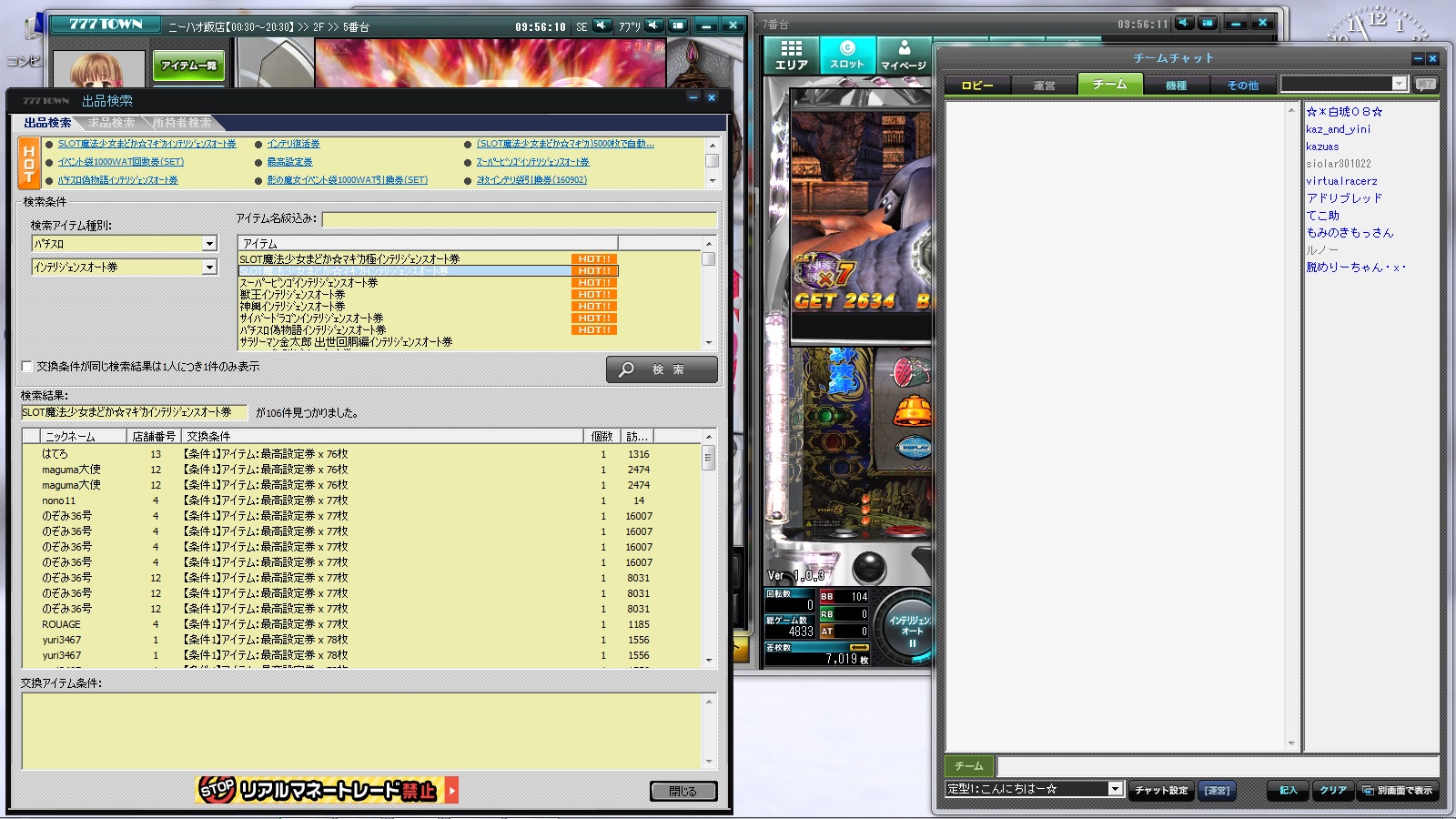
Task: Switch chat to ロビー tab
Action: (x=977, y=86)
